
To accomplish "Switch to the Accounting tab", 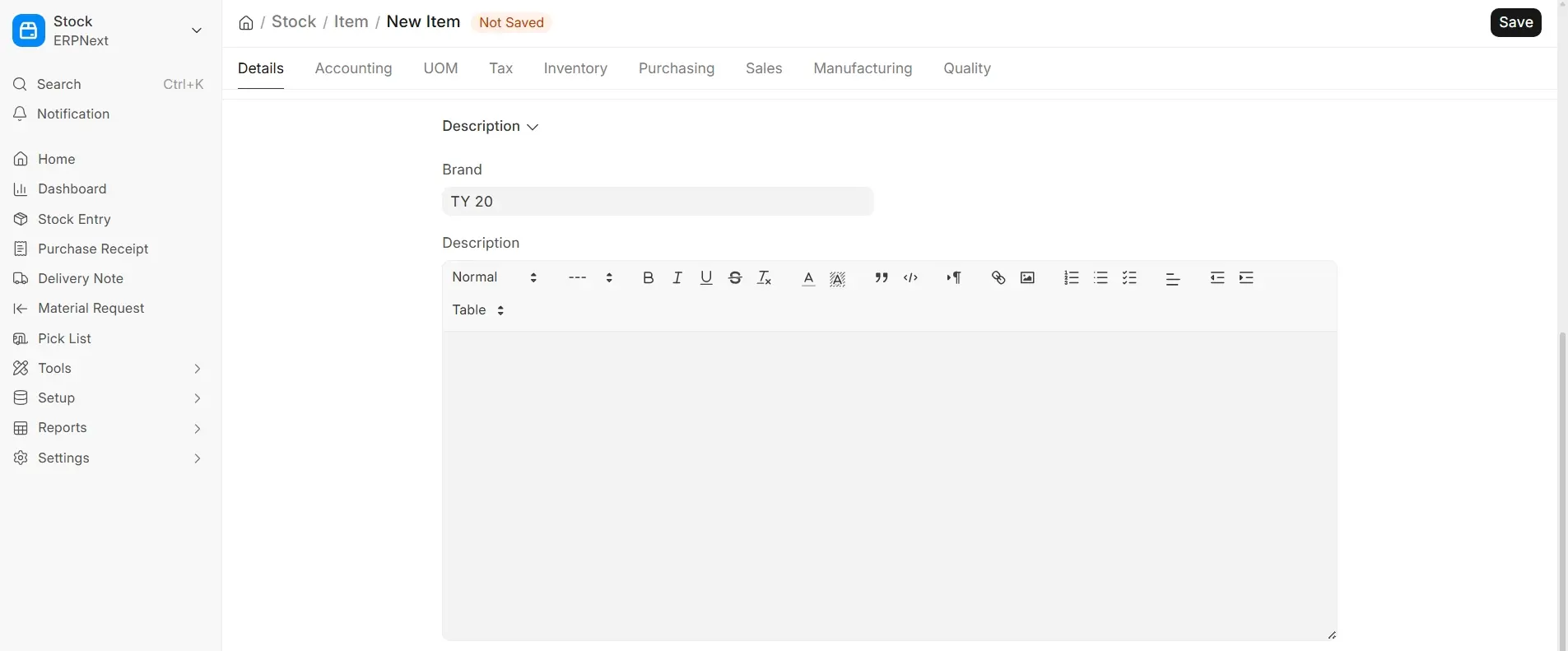I will tap(353, 68).
